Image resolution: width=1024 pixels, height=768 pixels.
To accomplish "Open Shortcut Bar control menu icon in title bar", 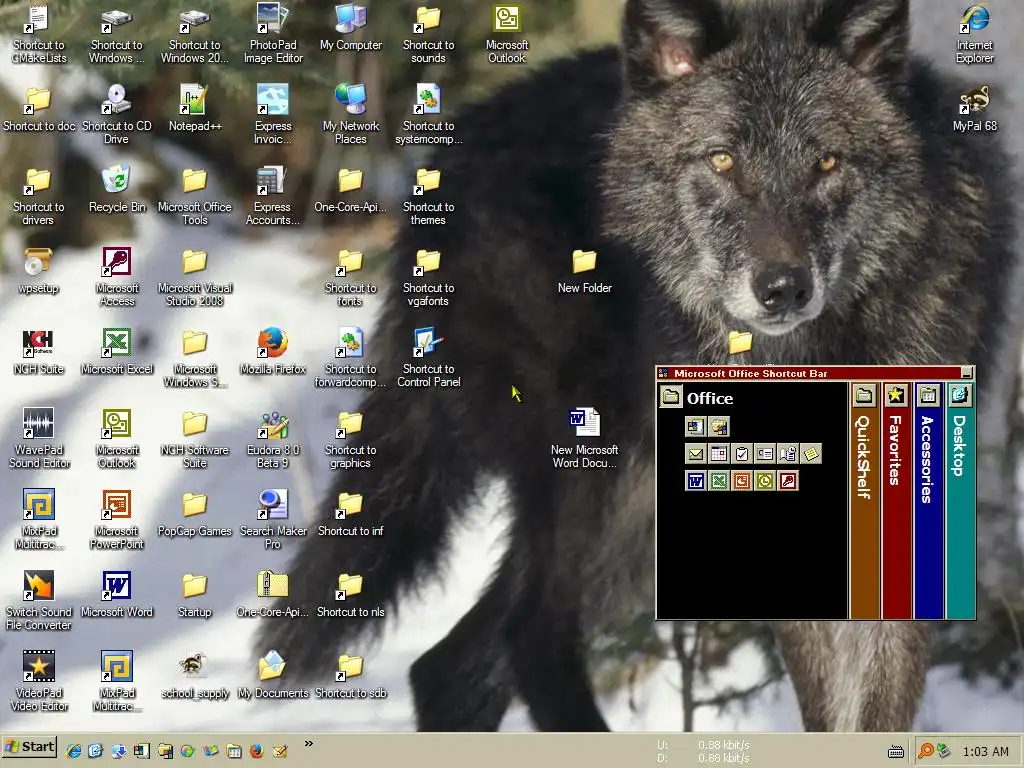I will pyautogui.click(x=664, y=374).
